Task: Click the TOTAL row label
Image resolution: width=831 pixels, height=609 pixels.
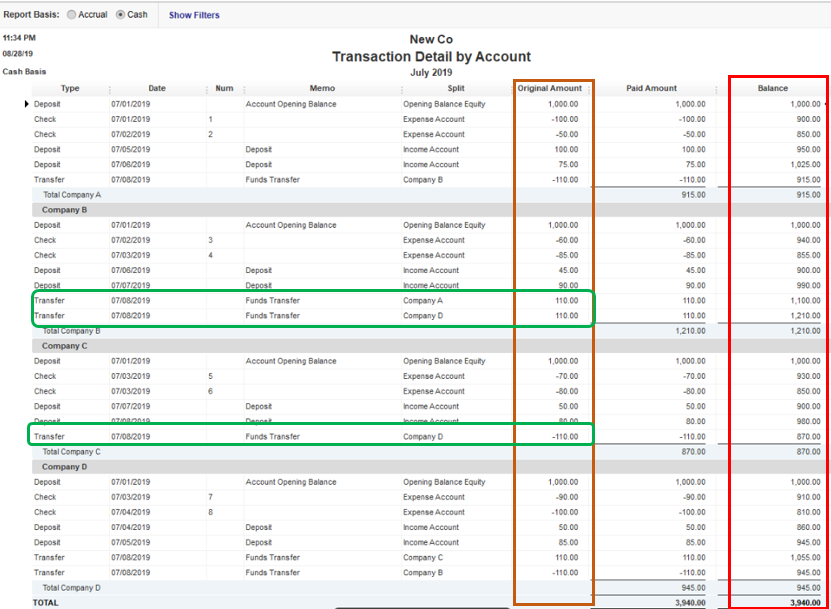Action: tap(46, 603)
